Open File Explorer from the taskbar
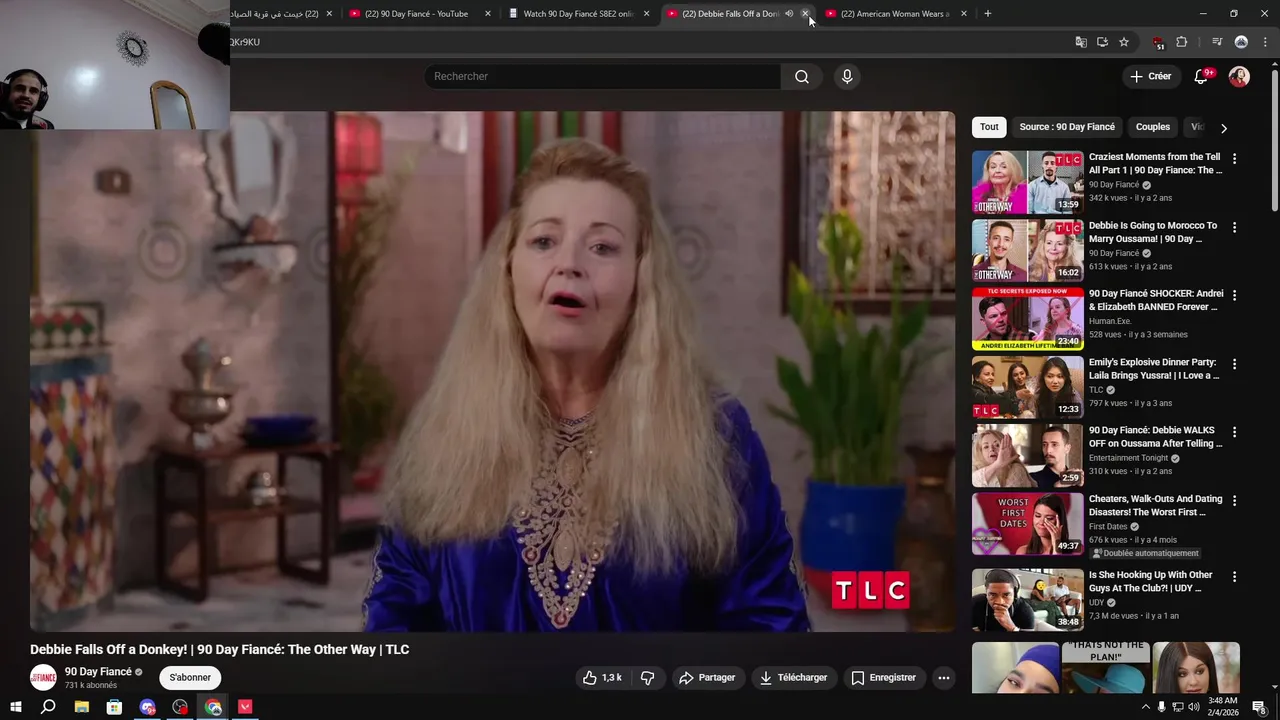This screenshot has height=720, width=1280. point(82,707)
